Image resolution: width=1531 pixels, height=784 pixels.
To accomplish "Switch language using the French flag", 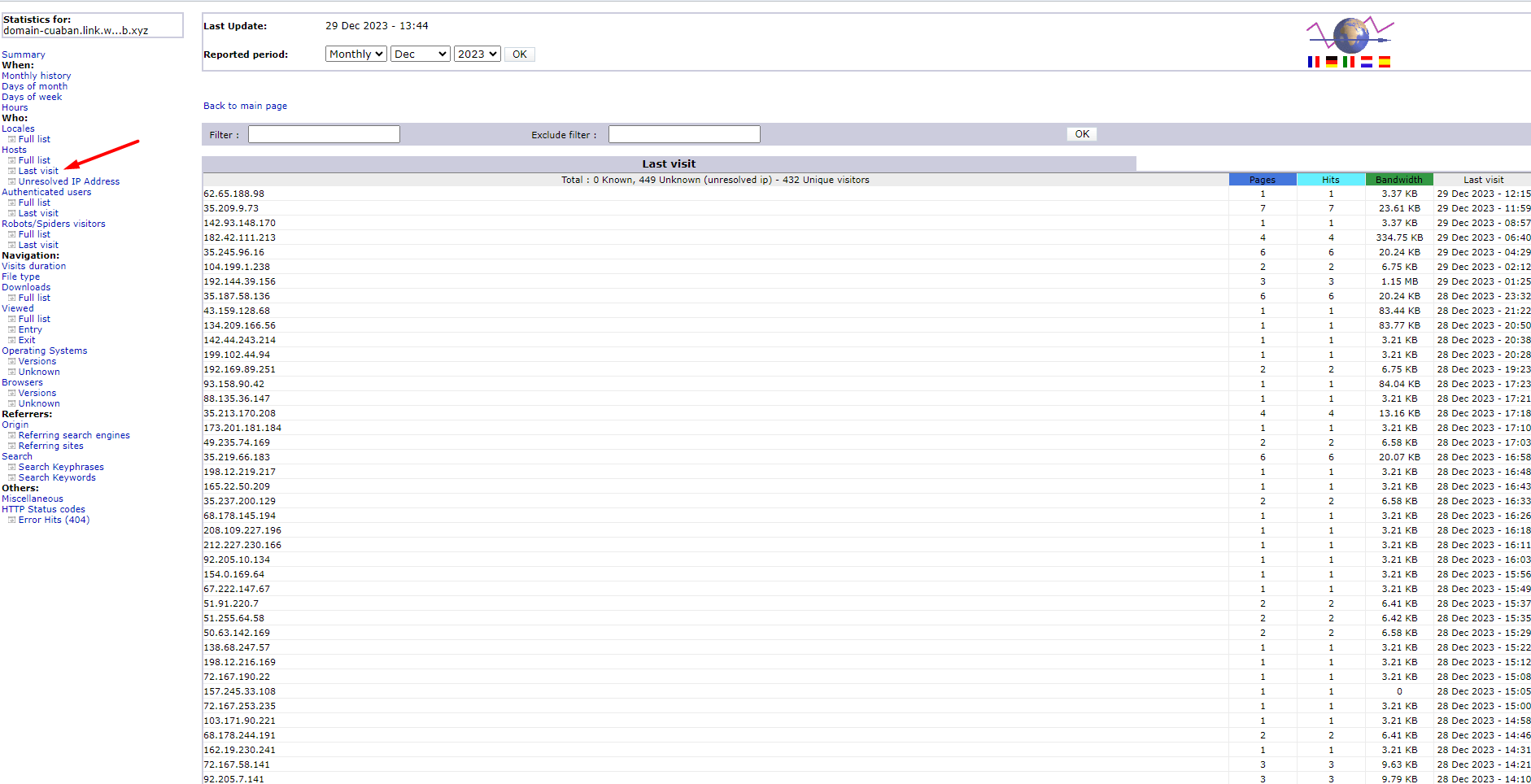I will coord(1313,62).
